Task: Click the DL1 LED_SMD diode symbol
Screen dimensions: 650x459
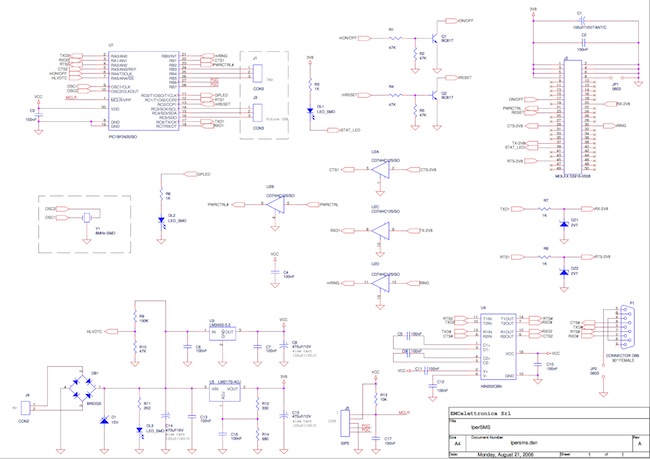Action: click(310, 111)
